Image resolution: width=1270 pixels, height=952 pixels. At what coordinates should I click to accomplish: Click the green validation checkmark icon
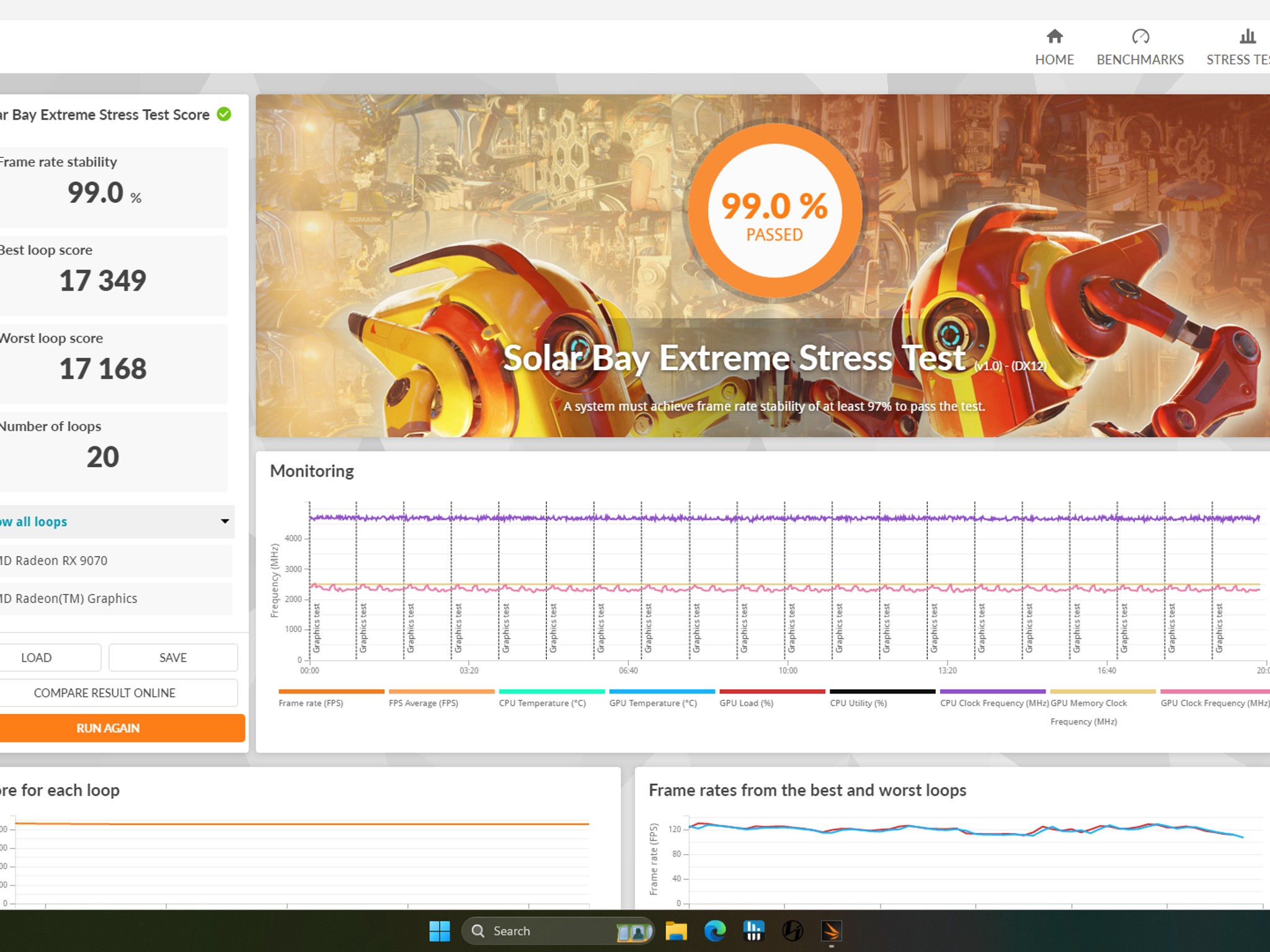224,114
